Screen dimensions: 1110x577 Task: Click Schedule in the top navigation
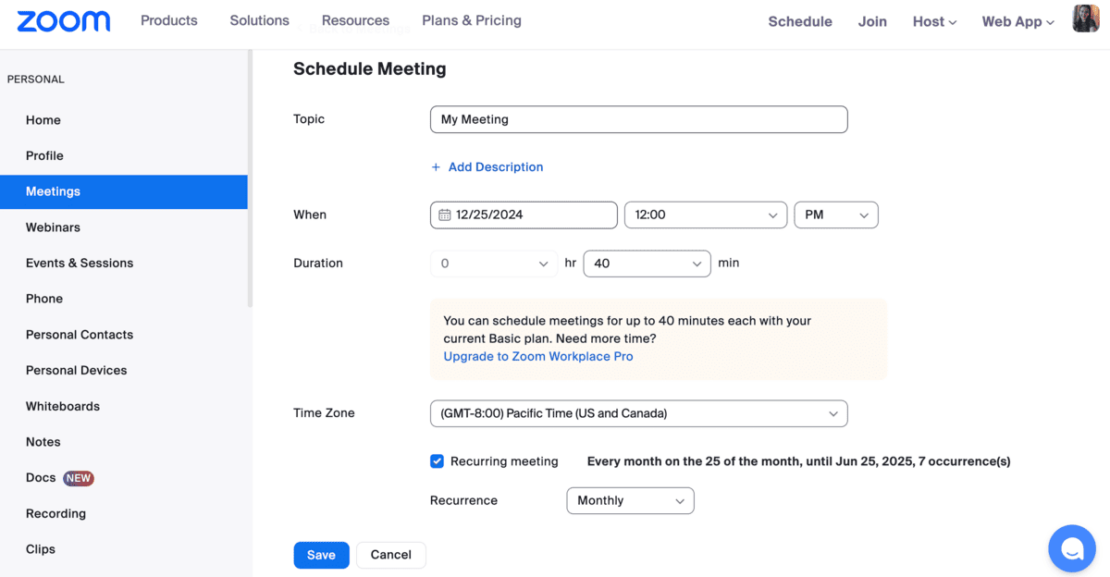800,21
